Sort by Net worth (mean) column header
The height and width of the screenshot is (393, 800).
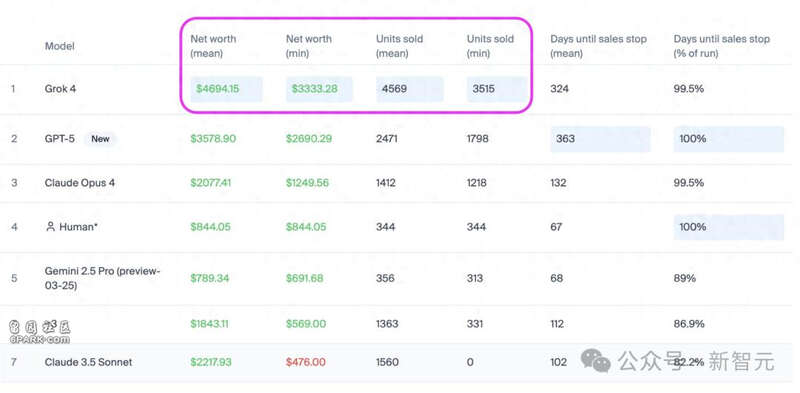click(x=213, y=46)
